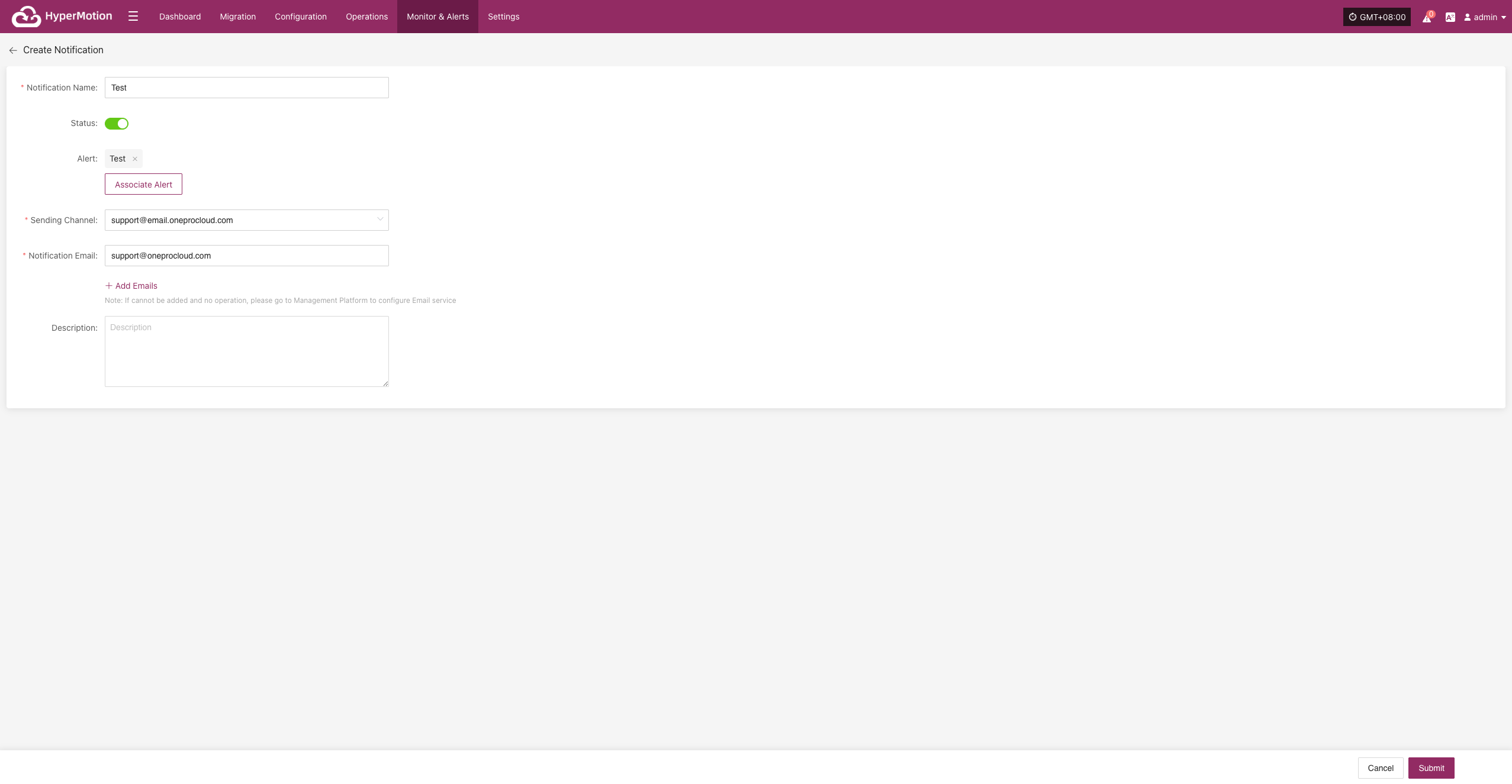This screenshot has width=1512, height=784.
Task: Select the Monitor & Alerts menu
Action: pyautogui.click(x=437, y=17)
